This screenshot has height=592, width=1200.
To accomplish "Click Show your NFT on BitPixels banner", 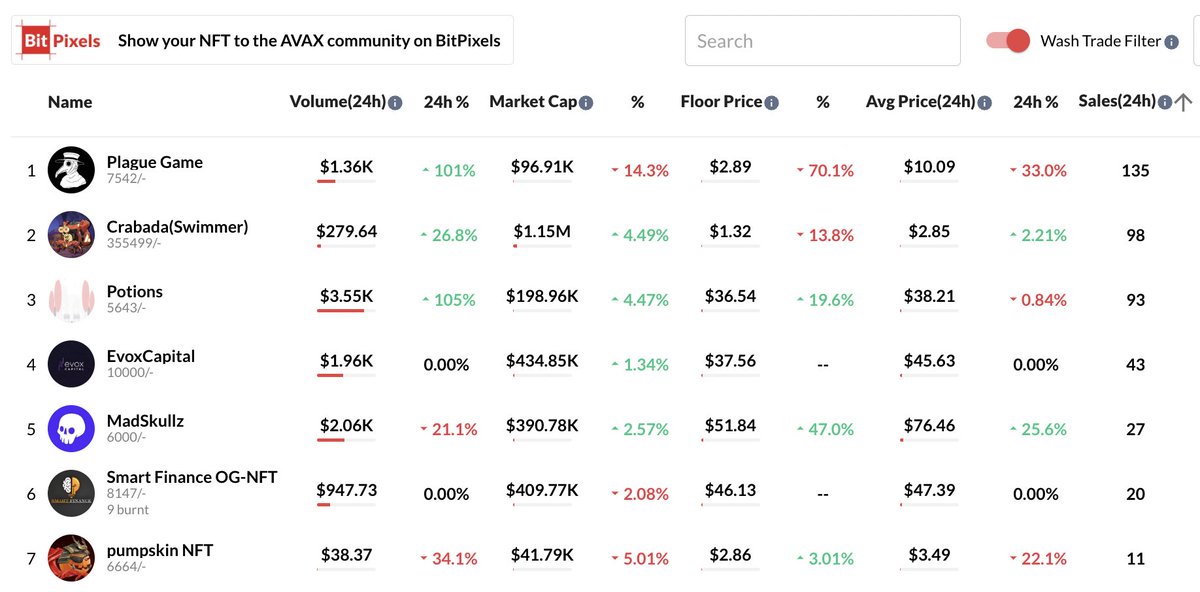I will [262, 41].
